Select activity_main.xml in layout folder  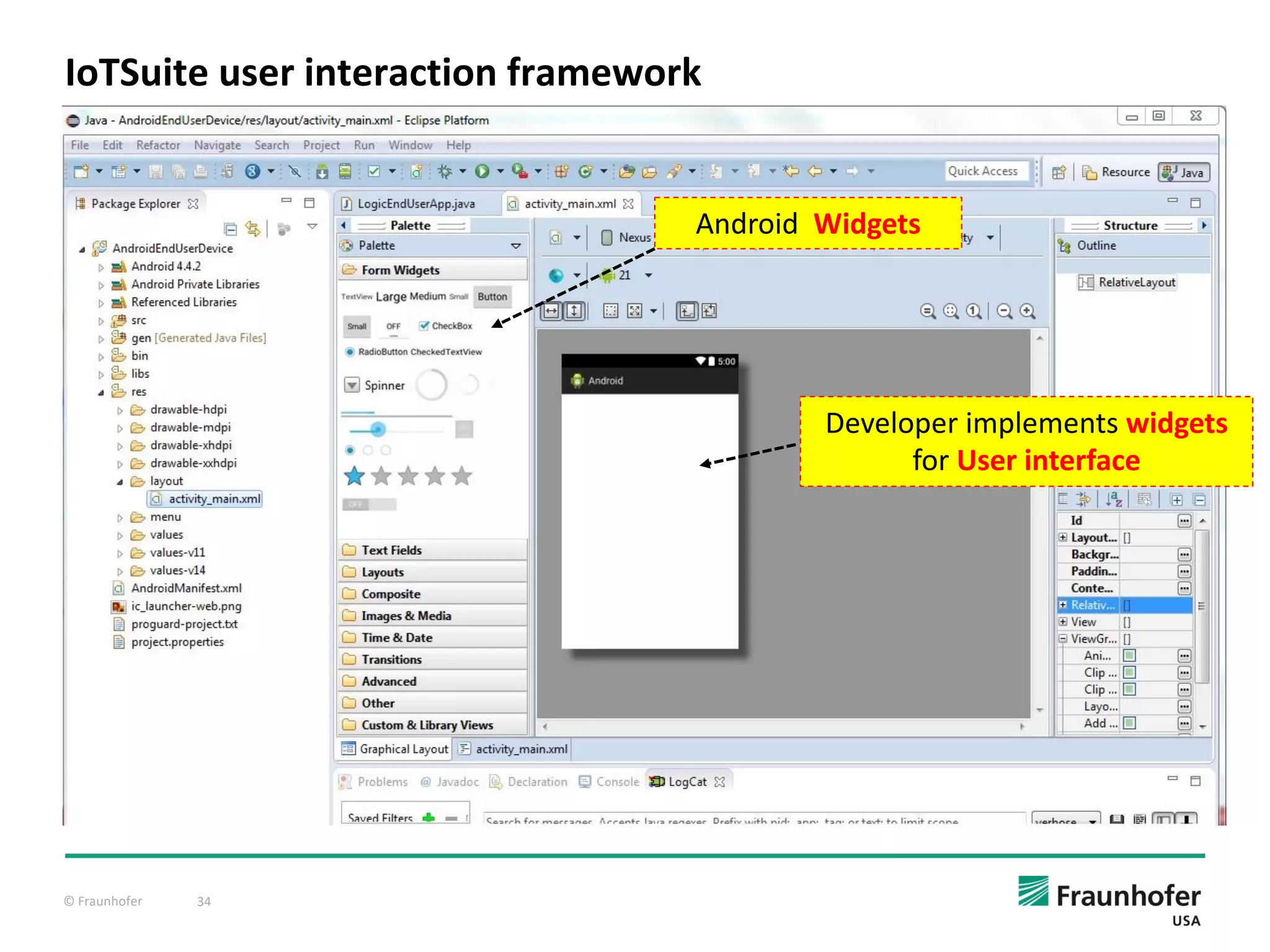point(205,499)
